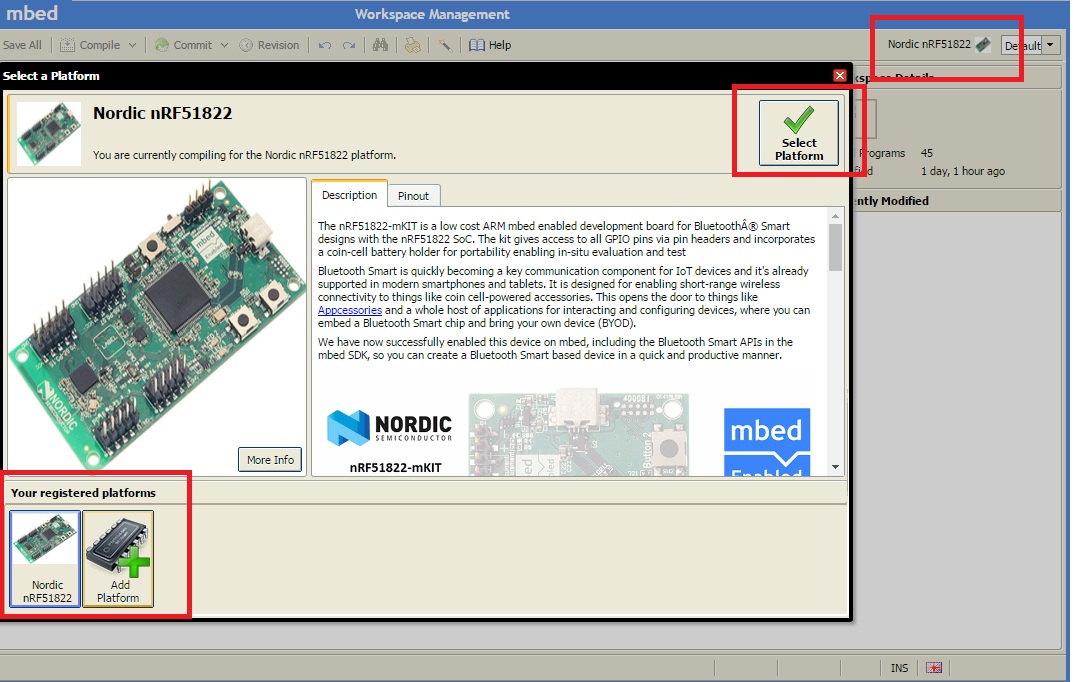Viewport: 1074px width, 682px height.
Task: Click the programs count '45'
Action: coord(926,153)
